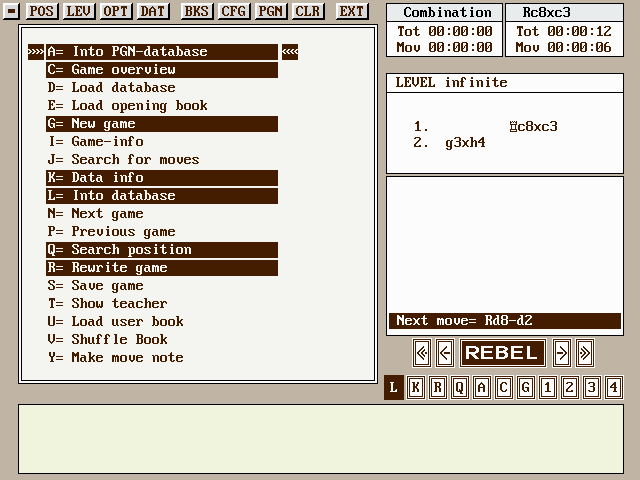Viewport: 640px width, 480px height.
Task: Click the K button in bottom row
Action: [416, 388]
